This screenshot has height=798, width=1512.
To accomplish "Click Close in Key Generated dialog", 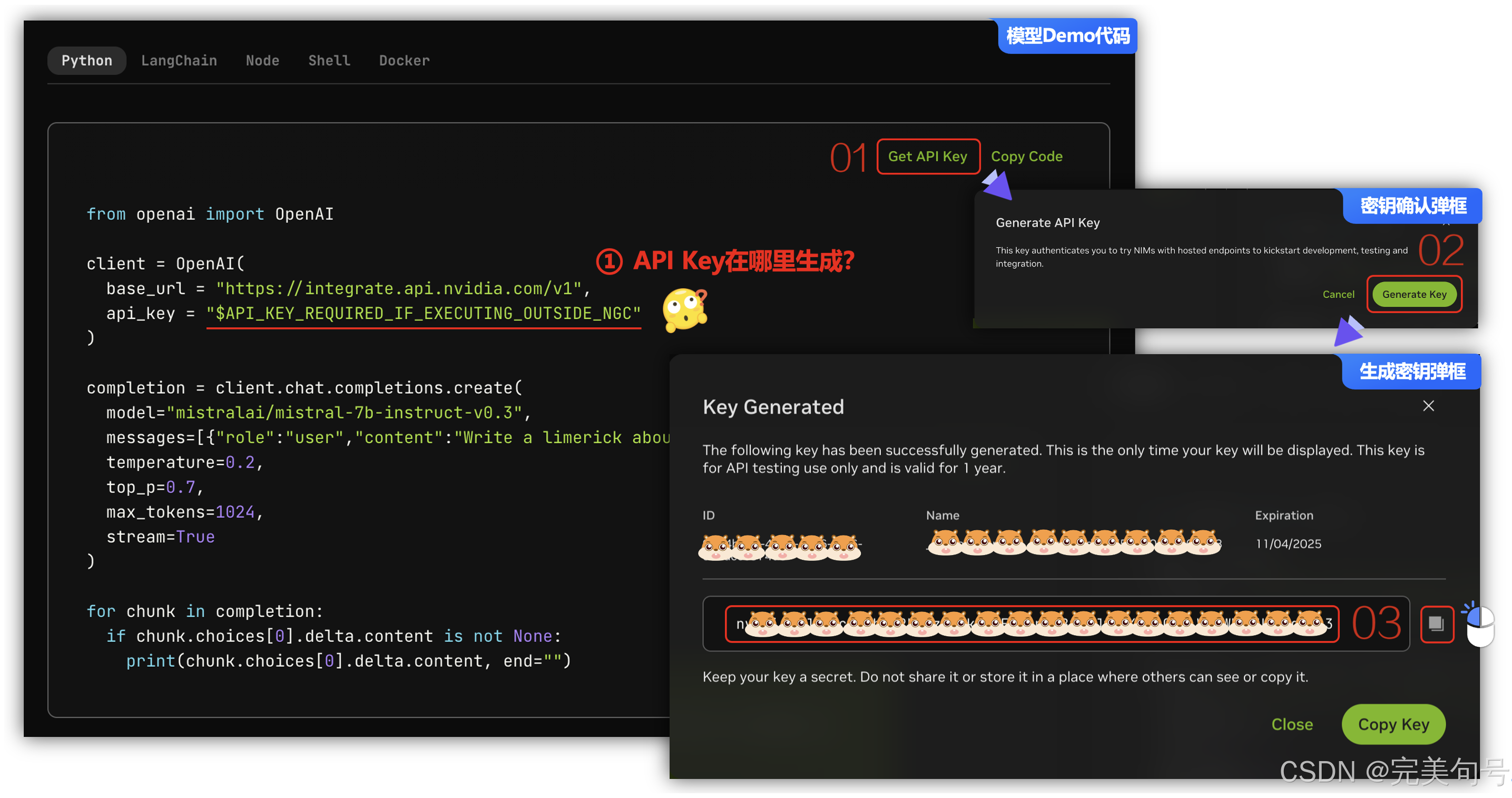I will pyautogui.click(x=1291, y=724).
